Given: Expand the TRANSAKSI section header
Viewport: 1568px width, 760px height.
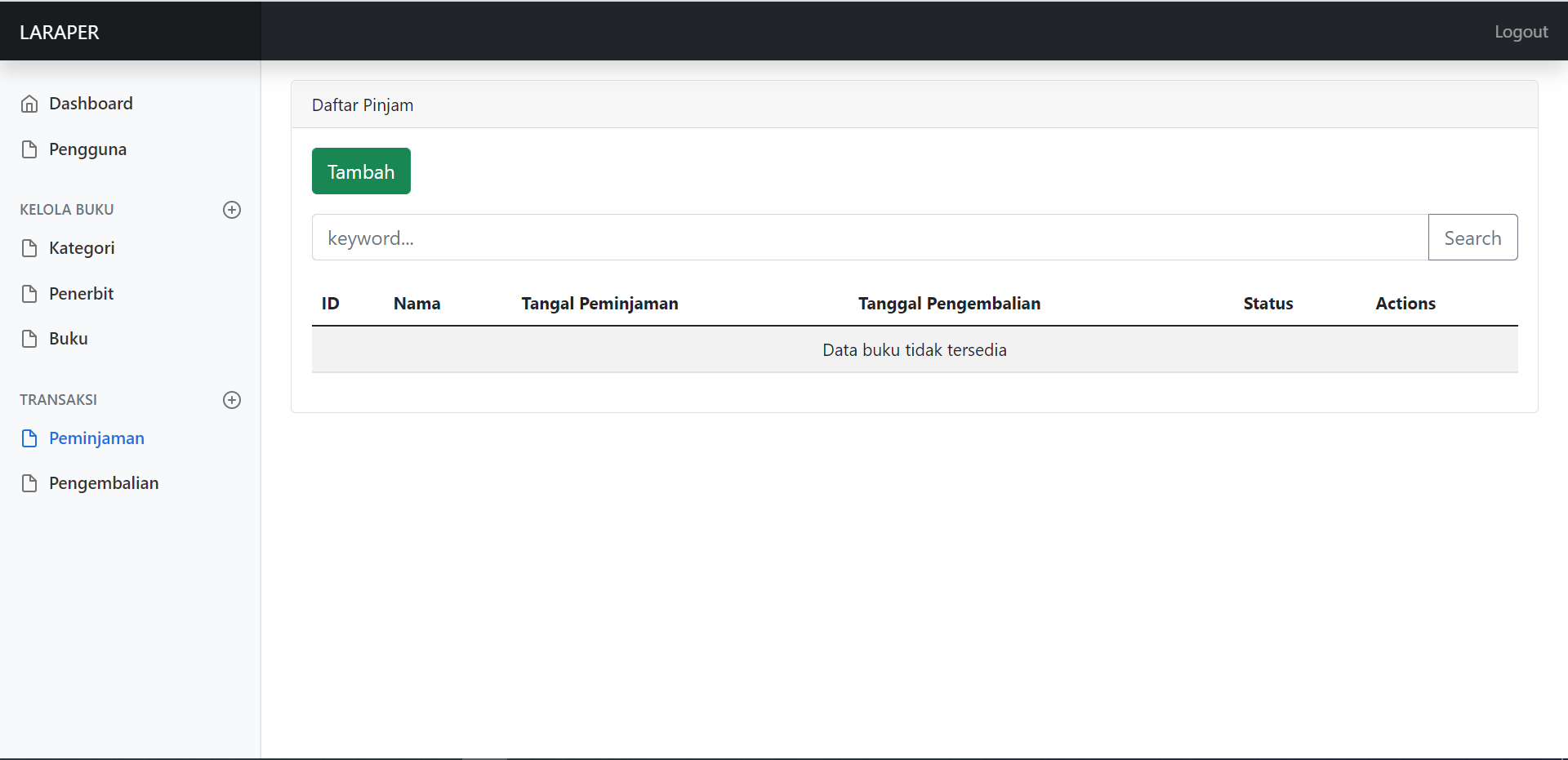Looking at the screenshot, I should 58,400.
